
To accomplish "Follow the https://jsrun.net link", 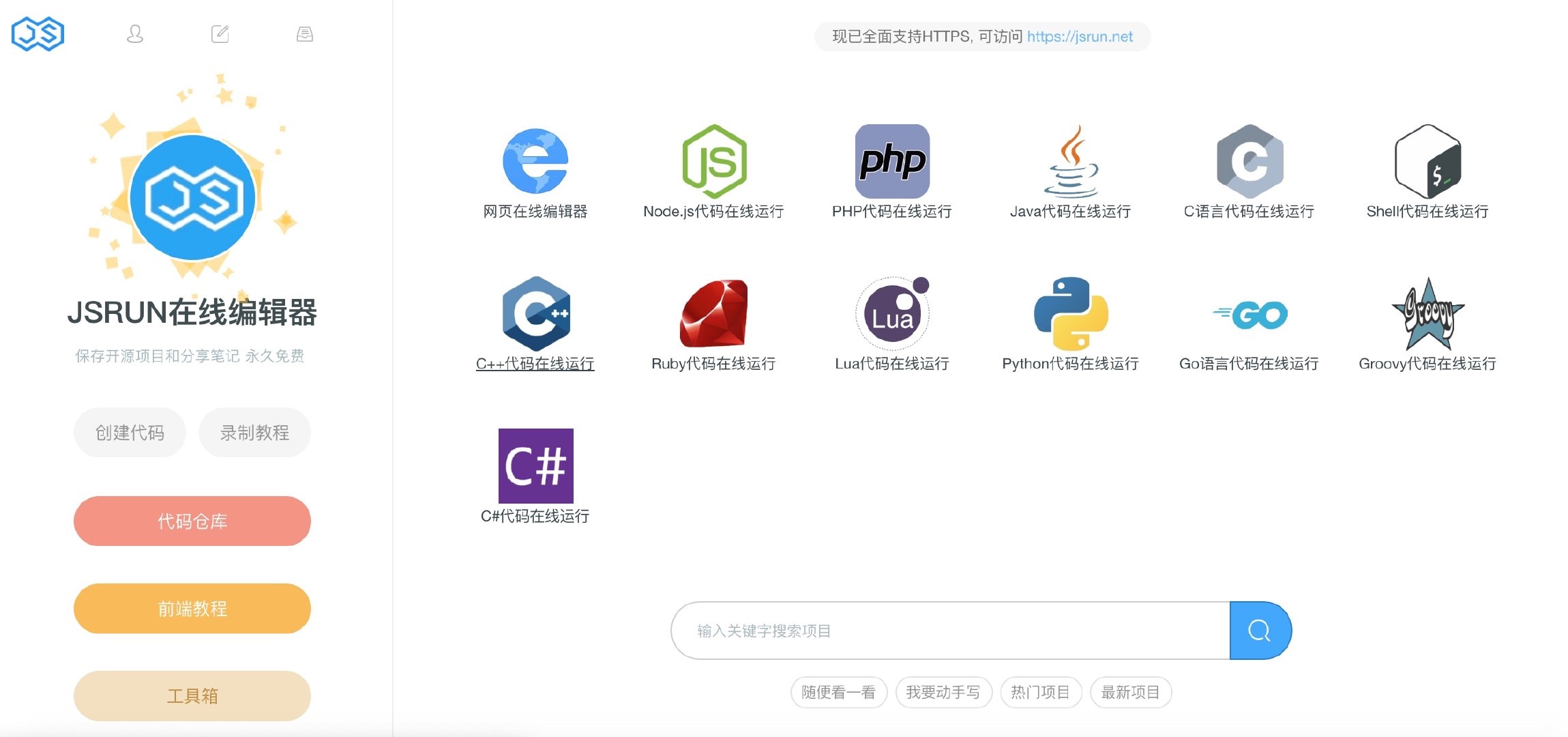I will (x=1080, y=37).
